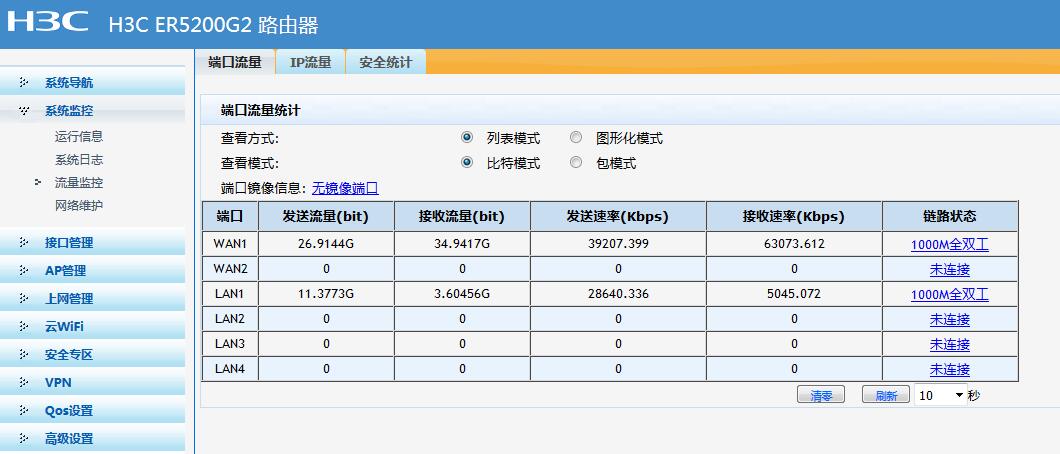The image size is (1060, 454).
Task: Collapse the 系统监控 menu section
Action: (93, 111)
